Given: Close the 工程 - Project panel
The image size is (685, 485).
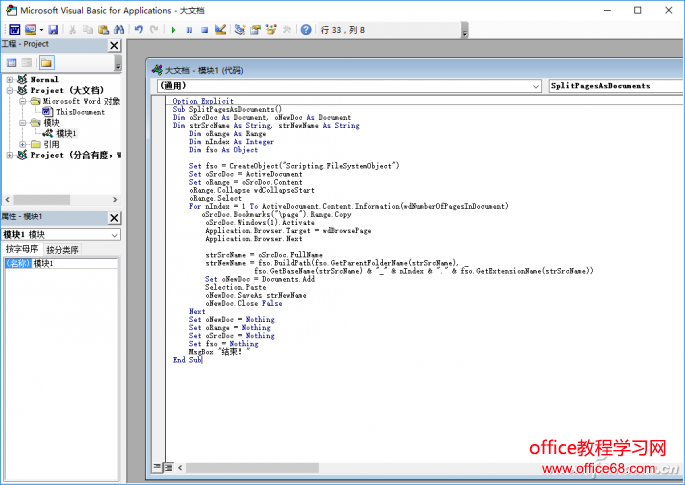Looking at the screenshot, I should [114, 45].
